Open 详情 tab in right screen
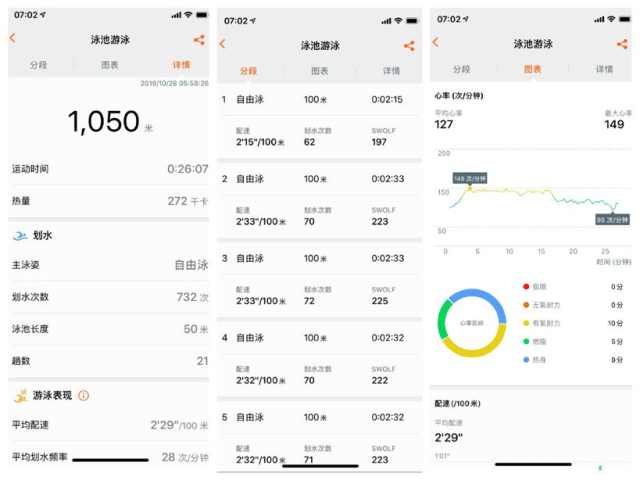This screenshot has width=640, height=480. tap(604, 69)
